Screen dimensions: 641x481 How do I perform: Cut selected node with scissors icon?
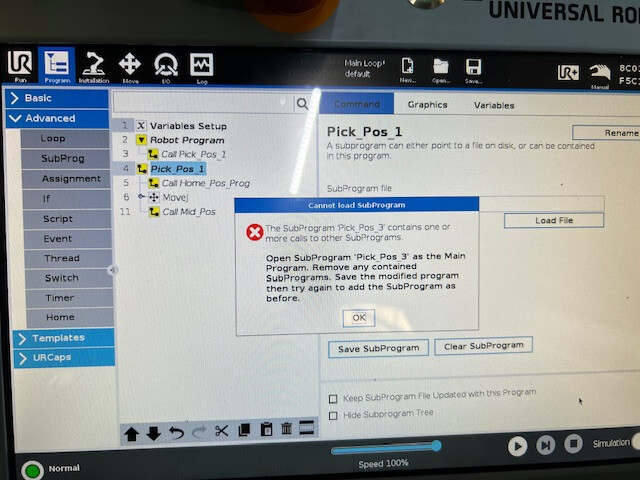pos(222,431)
